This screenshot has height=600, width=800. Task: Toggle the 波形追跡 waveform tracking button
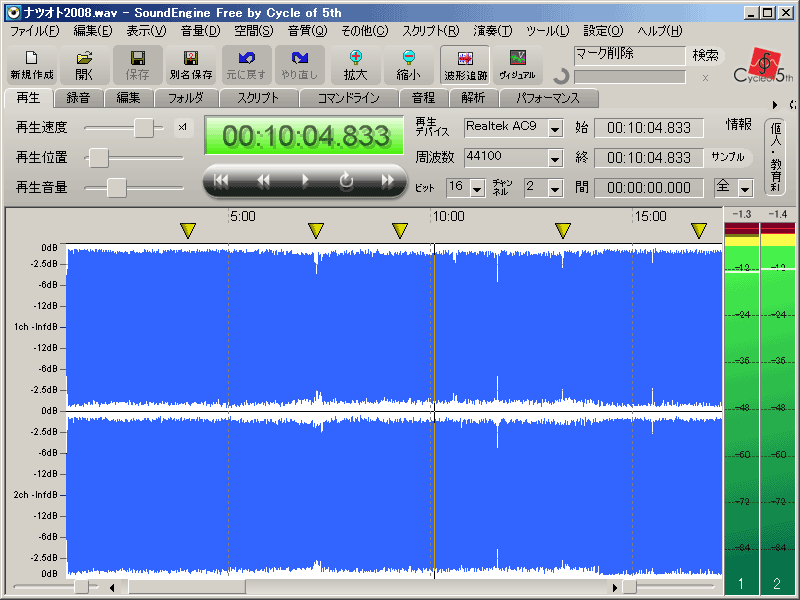click(x=465, y=65)
